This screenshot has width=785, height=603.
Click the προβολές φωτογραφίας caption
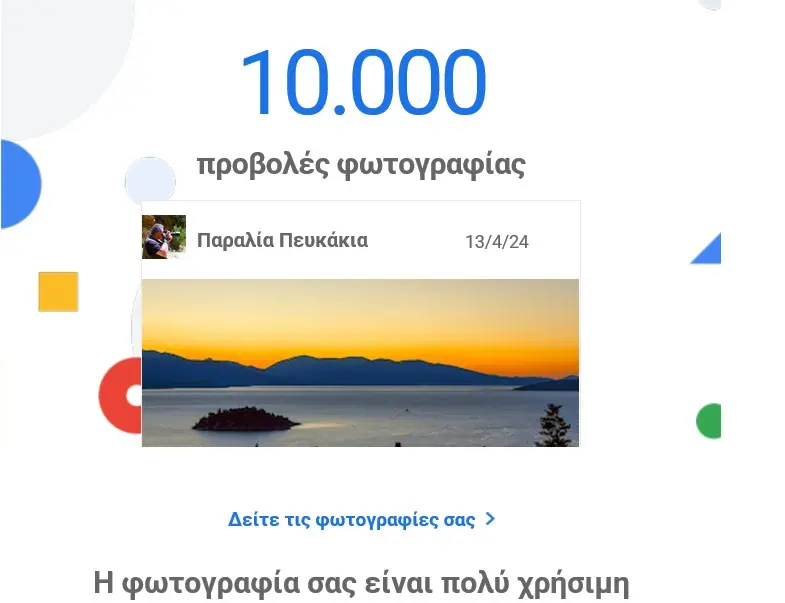pyautogui.click(x=361, y=164)
